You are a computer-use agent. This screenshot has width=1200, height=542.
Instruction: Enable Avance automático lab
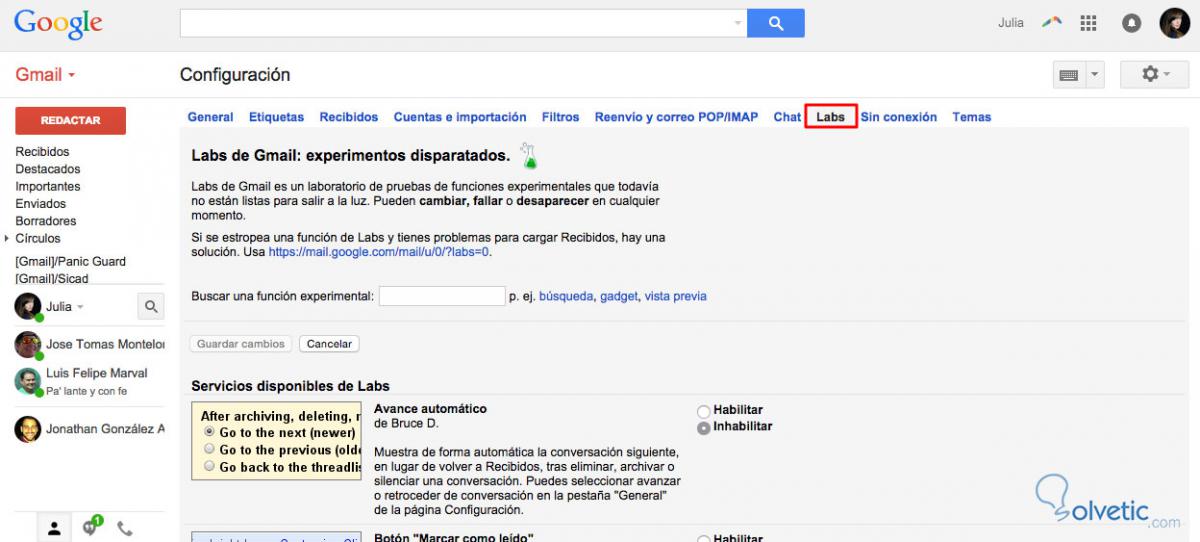click(x=704, y=411)
